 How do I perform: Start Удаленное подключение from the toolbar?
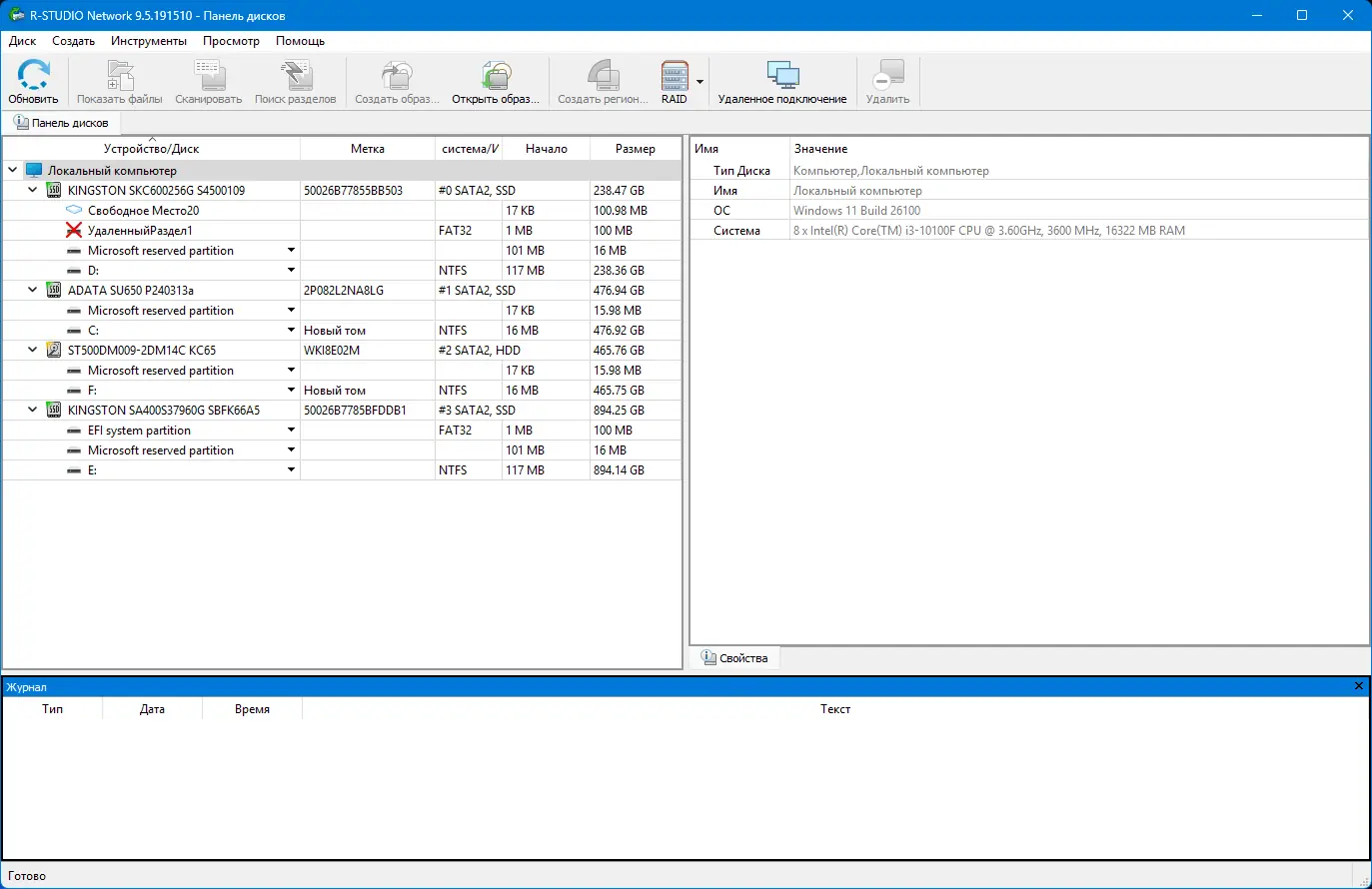coord(782,80)
